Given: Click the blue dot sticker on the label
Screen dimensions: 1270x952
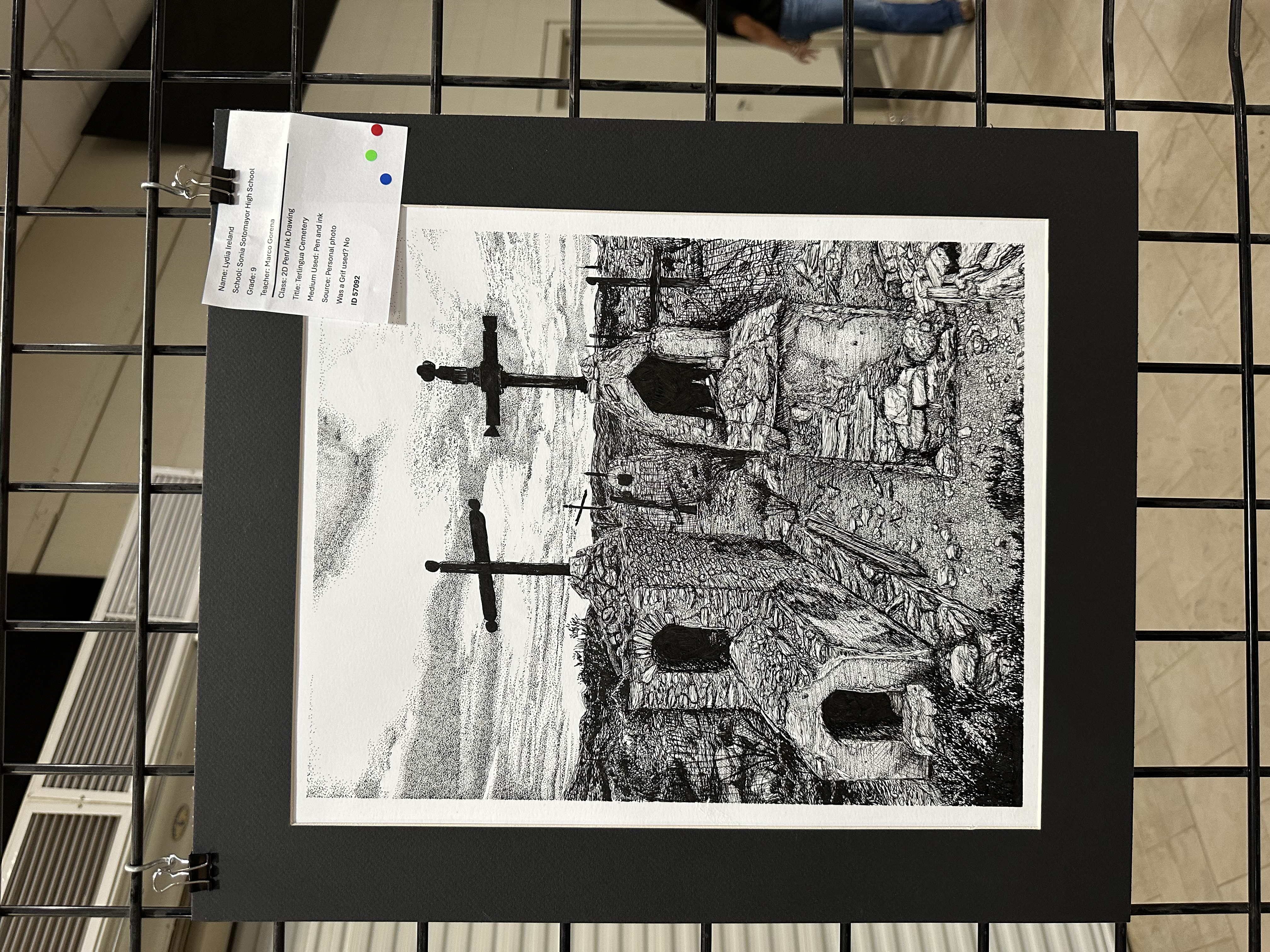Looking at the screenshot, I should click(x=385, y=180).
